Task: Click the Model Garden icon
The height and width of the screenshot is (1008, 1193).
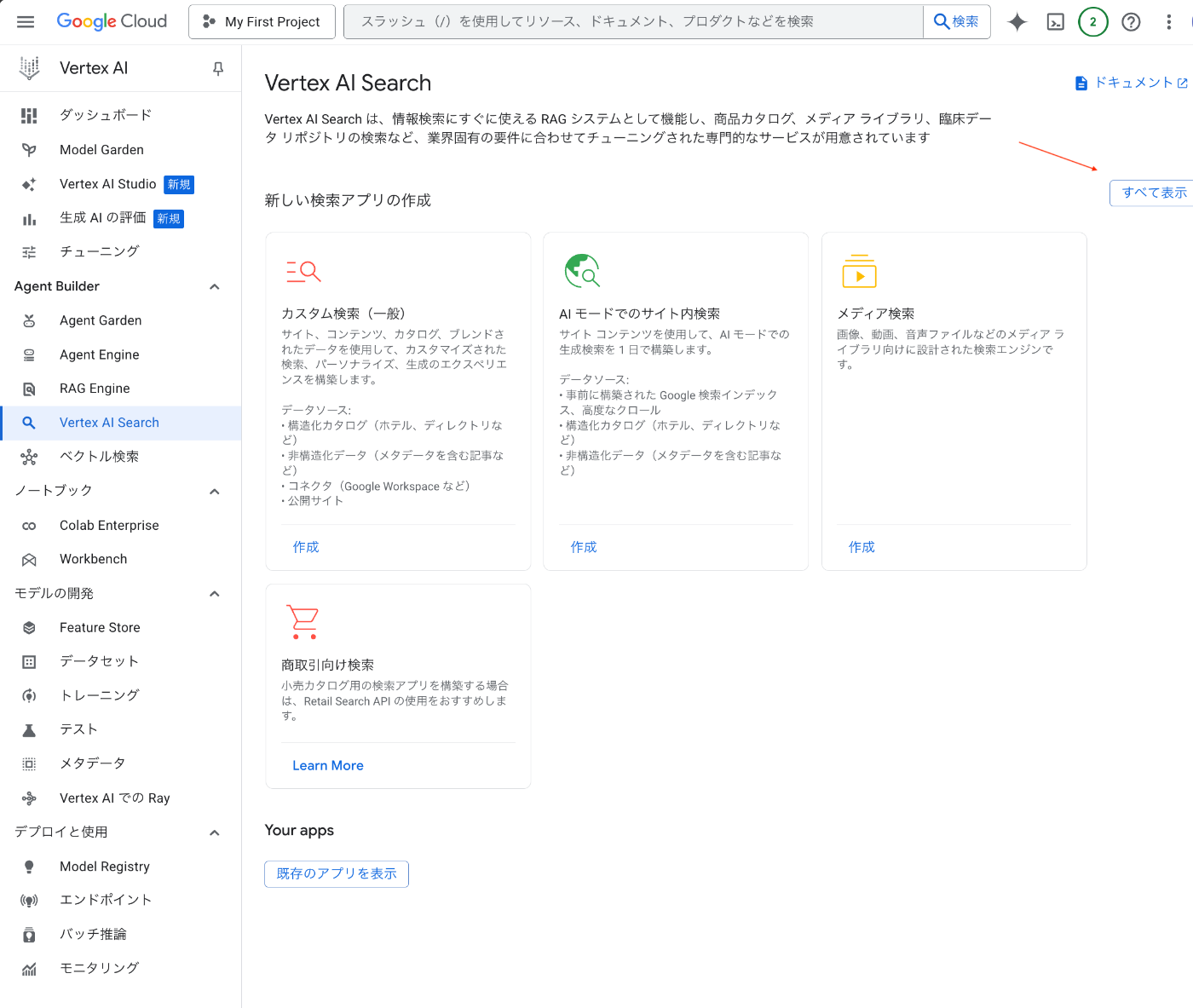Action: (29, 150)
